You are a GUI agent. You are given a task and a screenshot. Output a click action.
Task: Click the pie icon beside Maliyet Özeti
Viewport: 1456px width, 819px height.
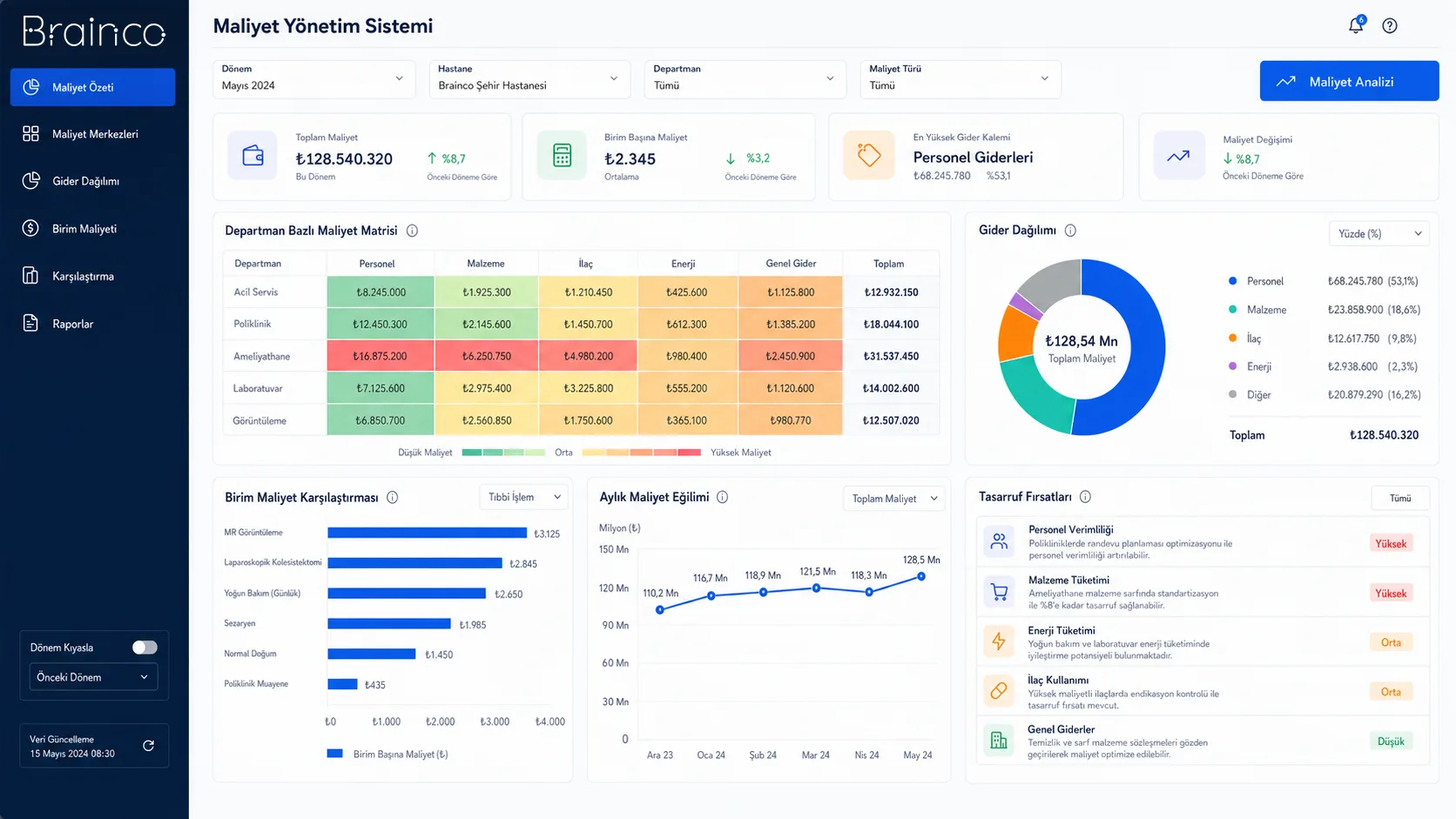(30, 87)
